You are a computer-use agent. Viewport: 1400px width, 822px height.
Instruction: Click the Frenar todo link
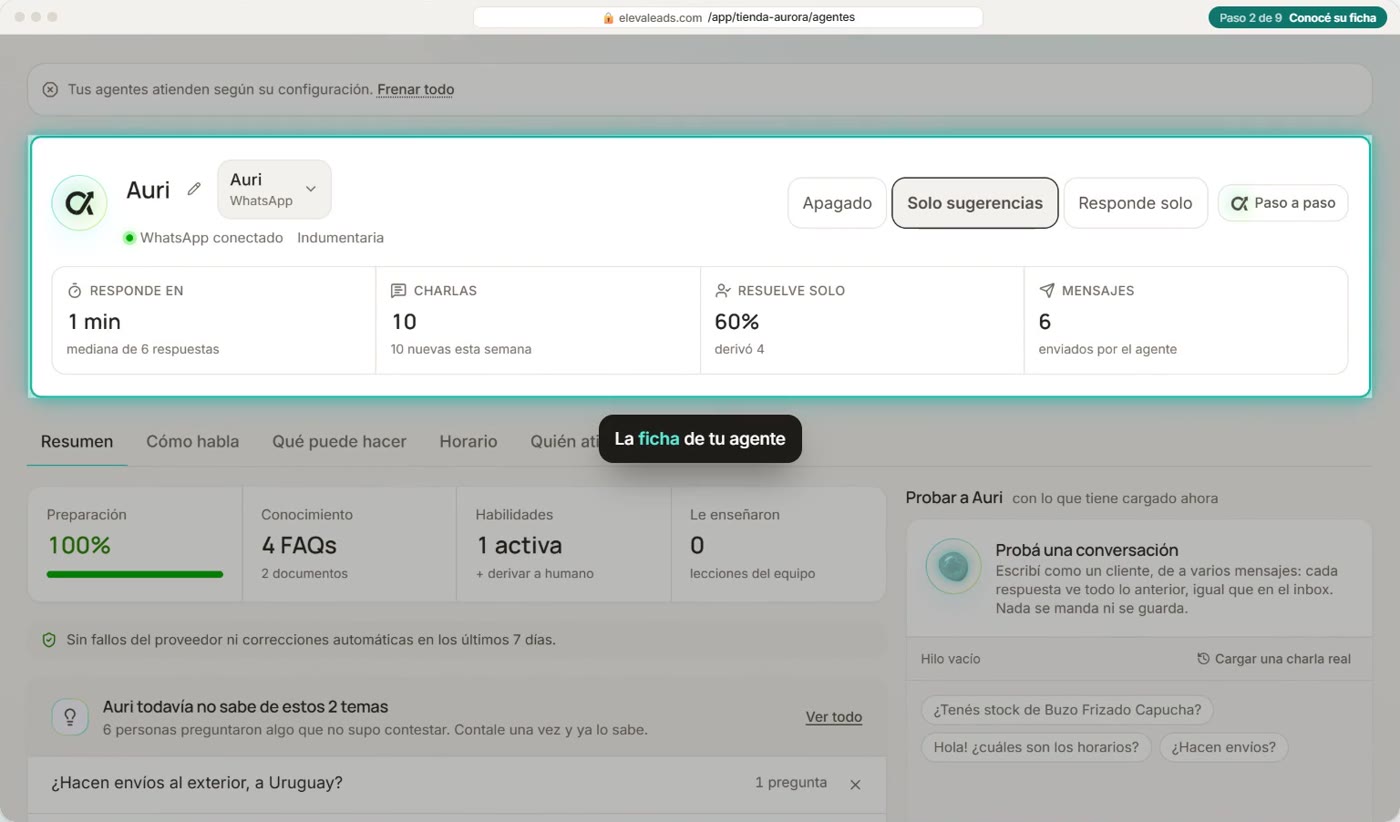pyautogui.click(x=415, y=89)
